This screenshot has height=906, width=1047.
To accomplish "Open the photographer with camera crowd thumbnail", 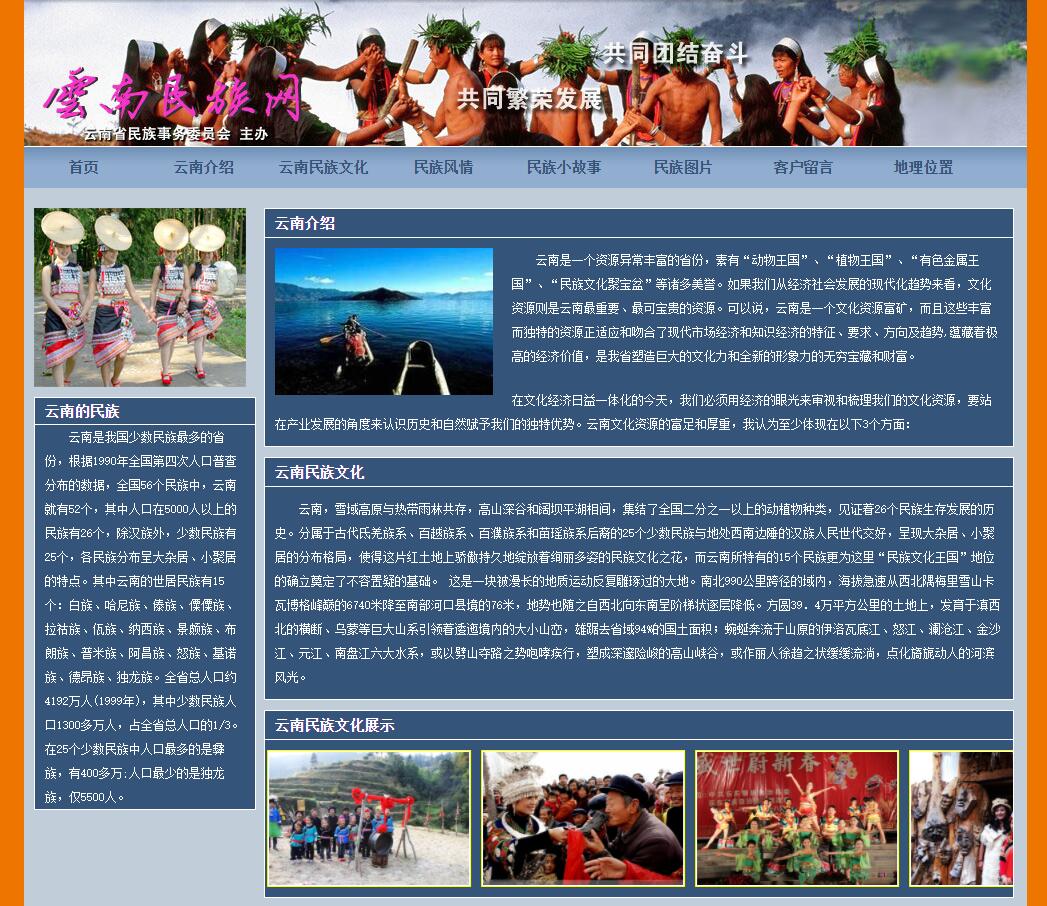I will coord(583,818).
